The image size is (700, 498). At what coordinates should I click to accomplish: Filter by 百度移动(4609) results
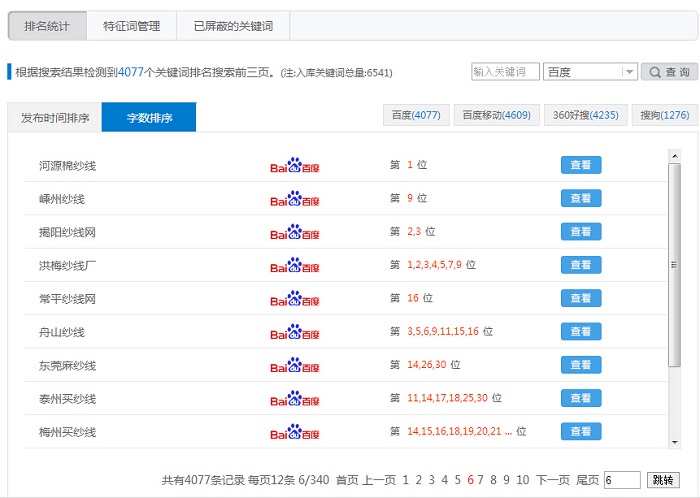[497, 116]
